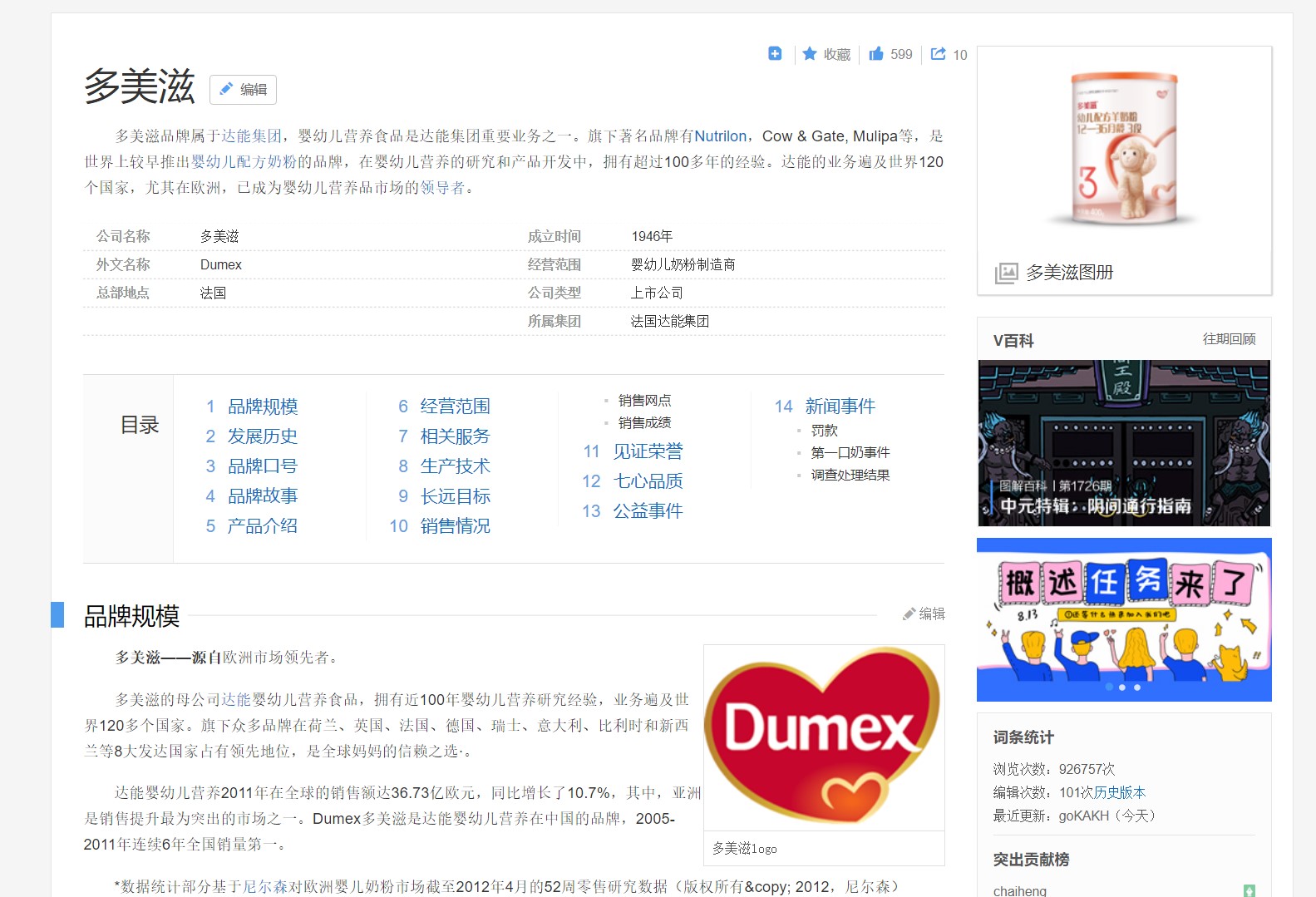The height and width of the screenshot is (897, 1316).
Task: Open the 历史版本 link in 词条统计
Action: click(x=1120, y=793)
